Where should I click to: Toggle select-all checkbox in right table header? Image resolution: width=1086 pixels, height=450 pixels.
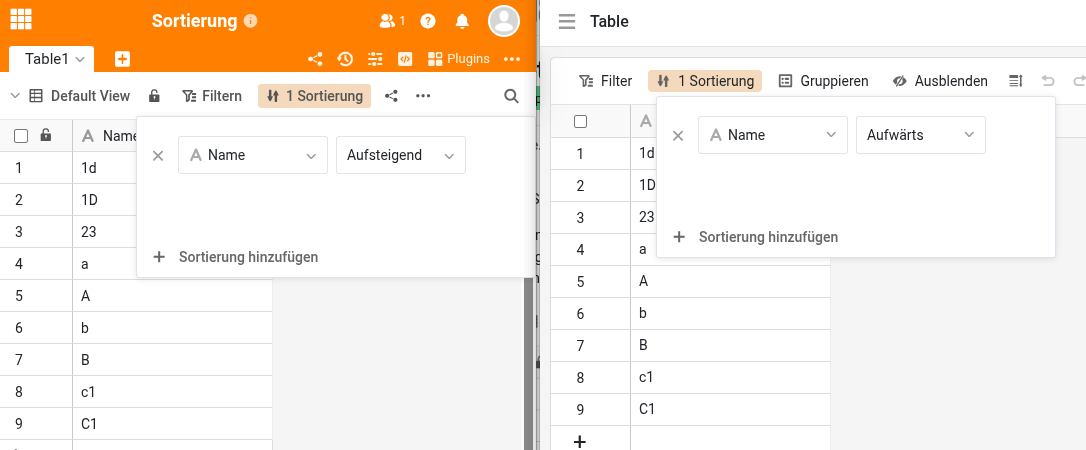click(580, 121)
